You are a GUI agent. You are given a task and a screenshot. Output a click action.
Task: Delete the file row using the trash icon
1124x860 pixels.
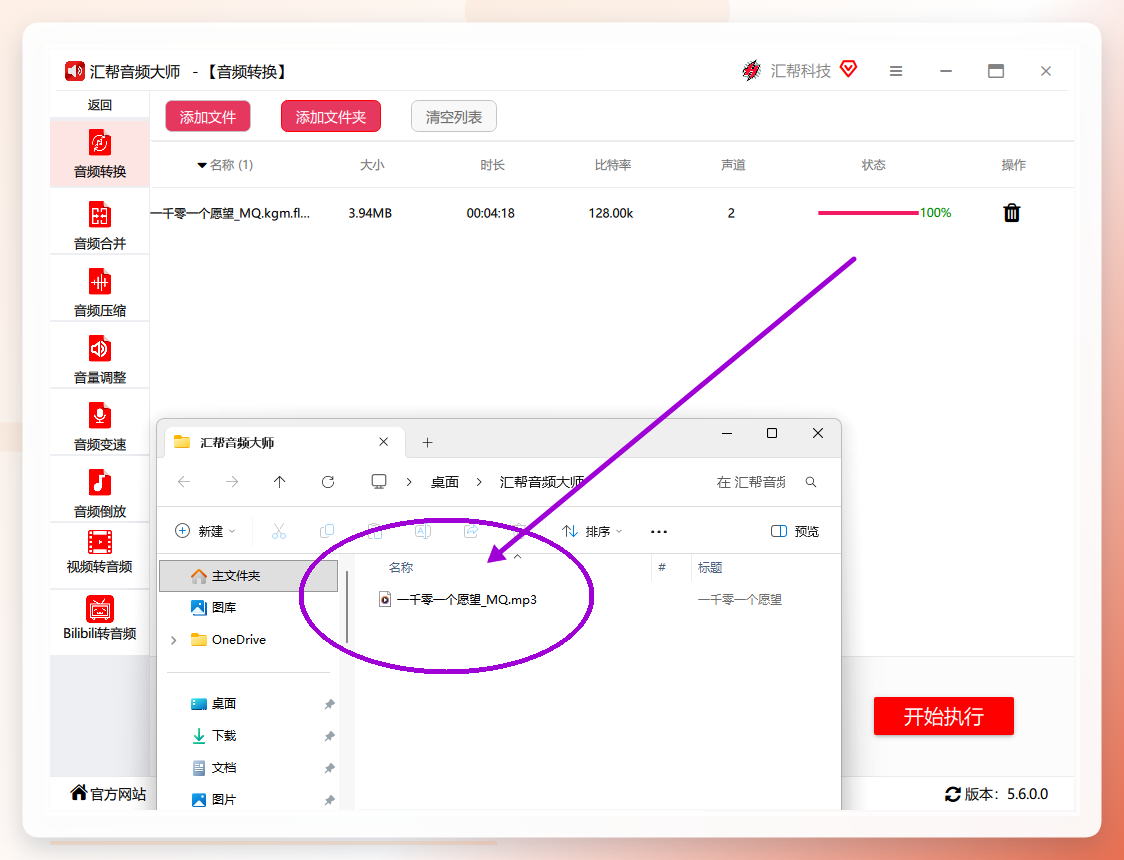click(x=1011, y=213)
